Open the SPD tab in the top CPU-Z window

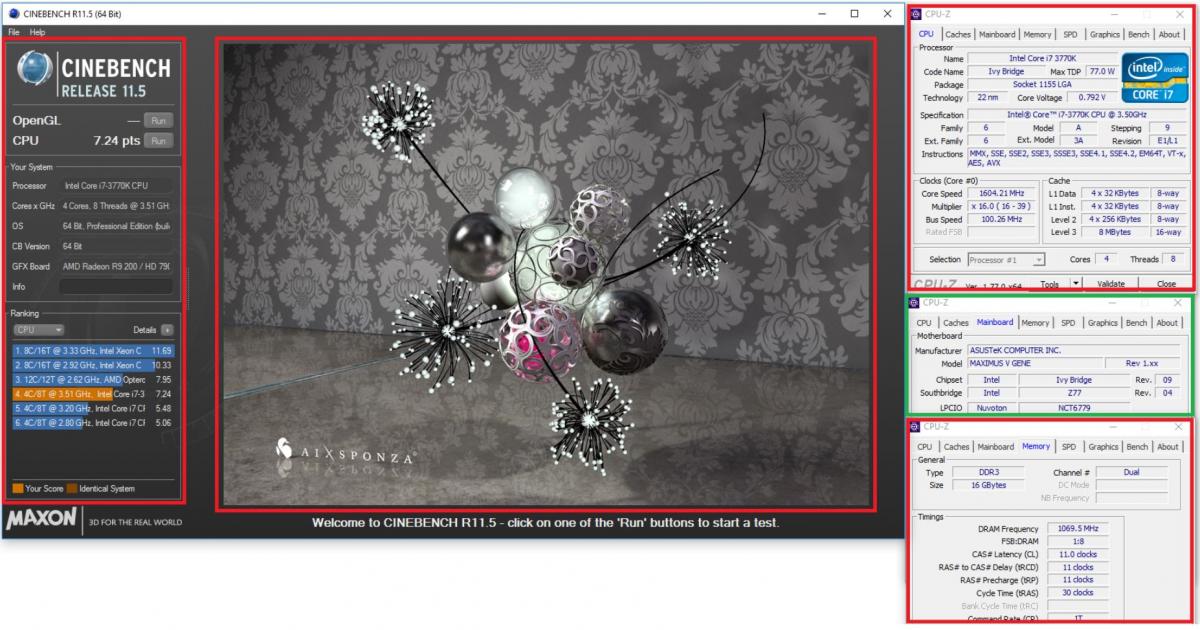tap(1069, 34)
